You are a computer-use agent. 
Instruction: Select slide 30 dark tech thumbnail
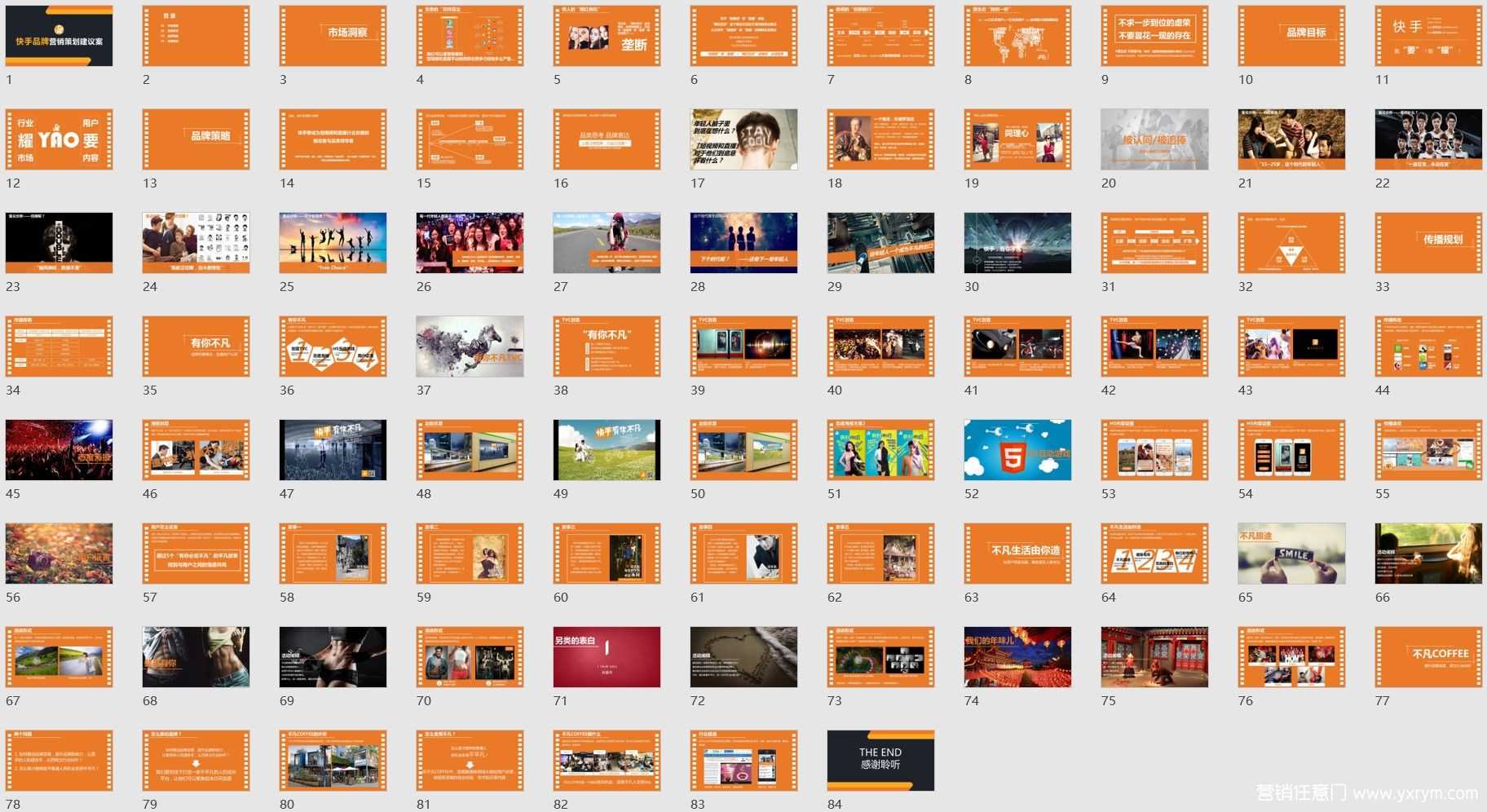pos(1017,243)
